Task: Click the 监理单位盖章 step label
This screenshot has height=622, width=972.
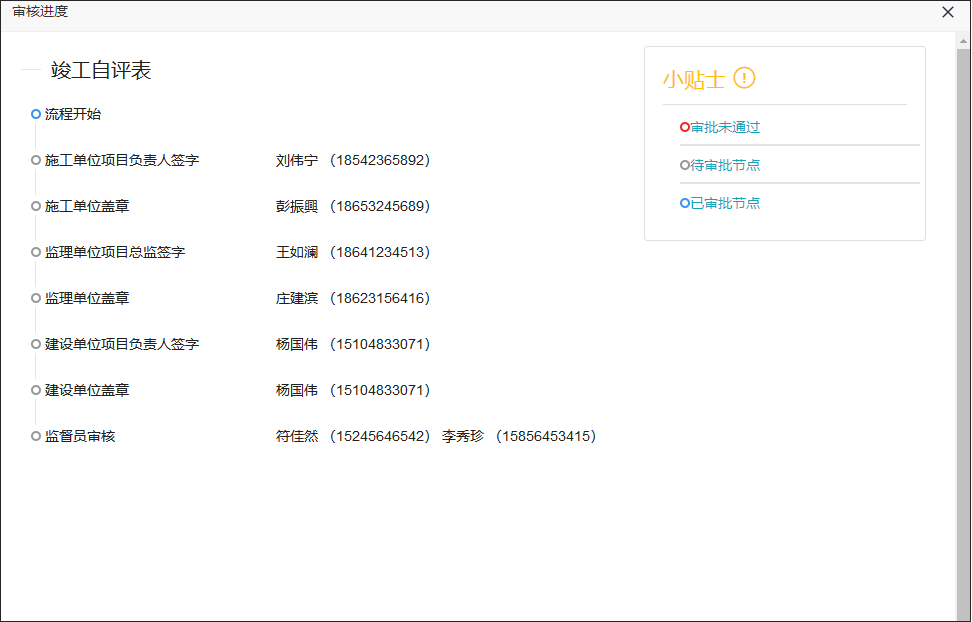Action: tap(87, 298)
